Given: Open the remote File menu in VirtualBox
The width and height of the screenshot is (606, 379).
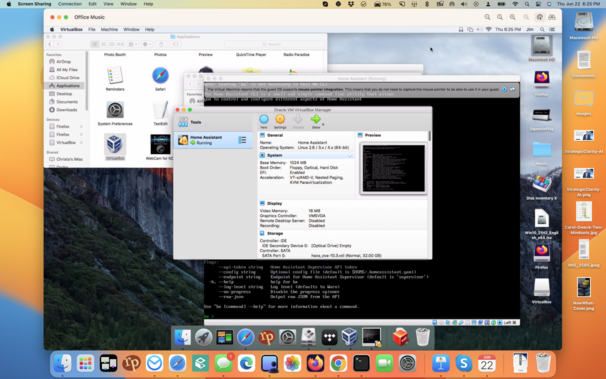Looking at the screenshot, I should tap(92, 29).
